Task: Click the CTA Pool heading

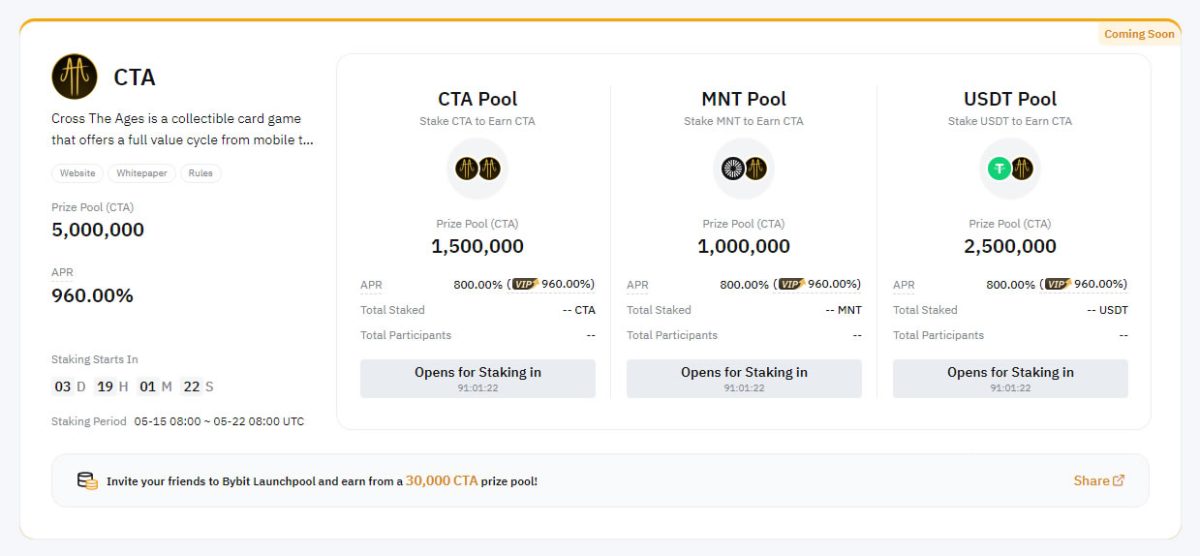Action: click(478, 99)
